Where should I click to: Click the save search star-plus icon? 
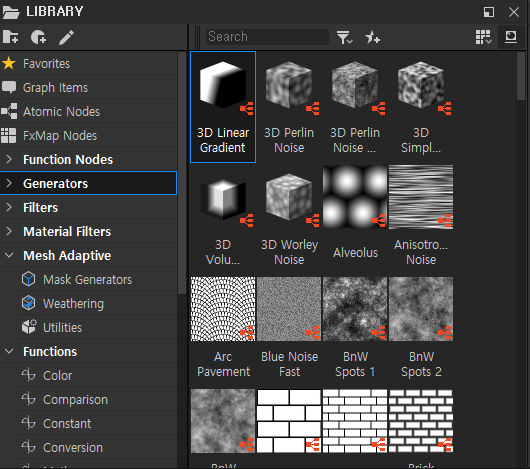click(x=372, y=37)
